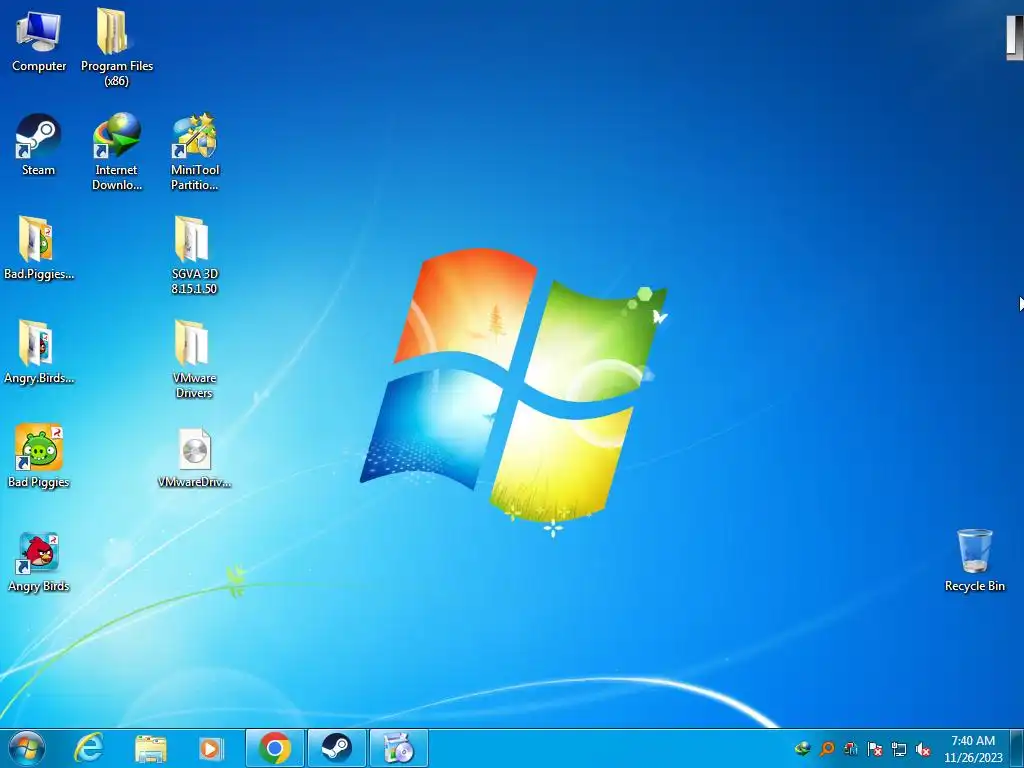Select the VMwareDriv disc image file
This screenshot has height=768, width=1024.
click(x=195, y=457)
